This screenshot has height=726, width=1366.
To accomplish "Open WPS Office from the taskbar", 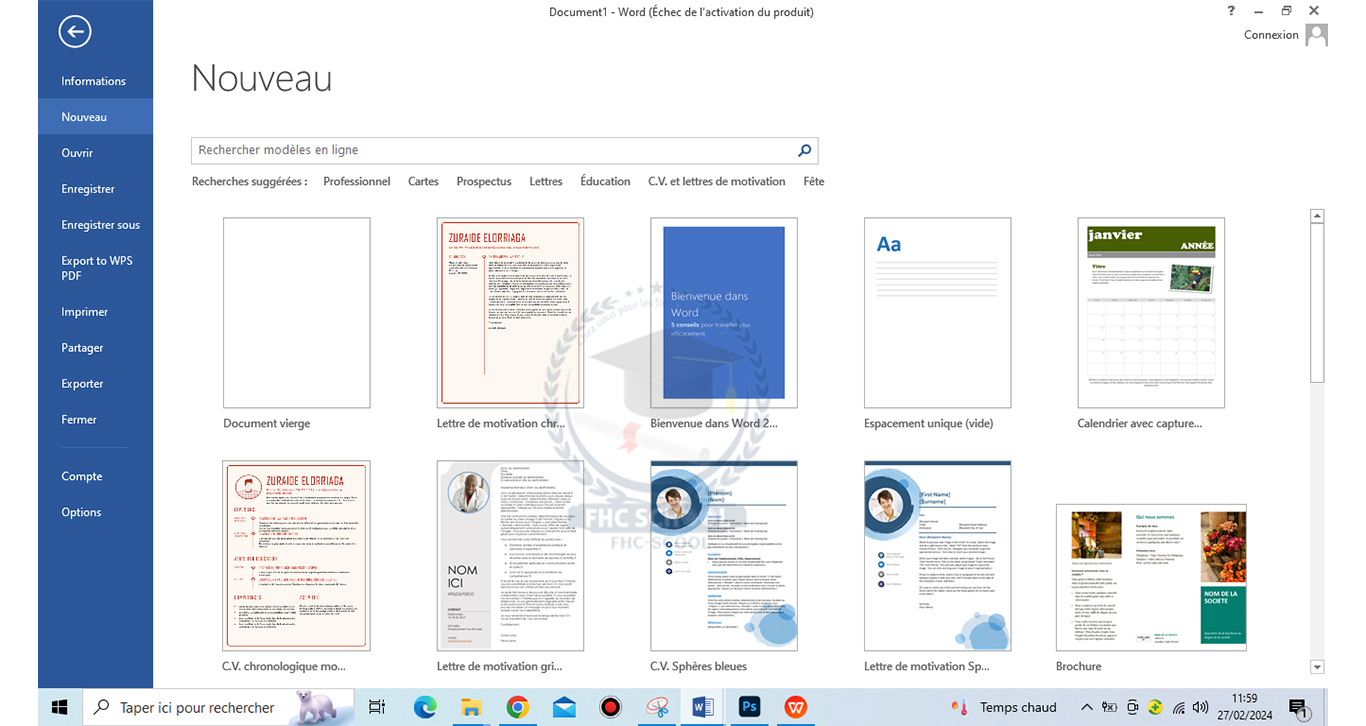I will (796, 707).
